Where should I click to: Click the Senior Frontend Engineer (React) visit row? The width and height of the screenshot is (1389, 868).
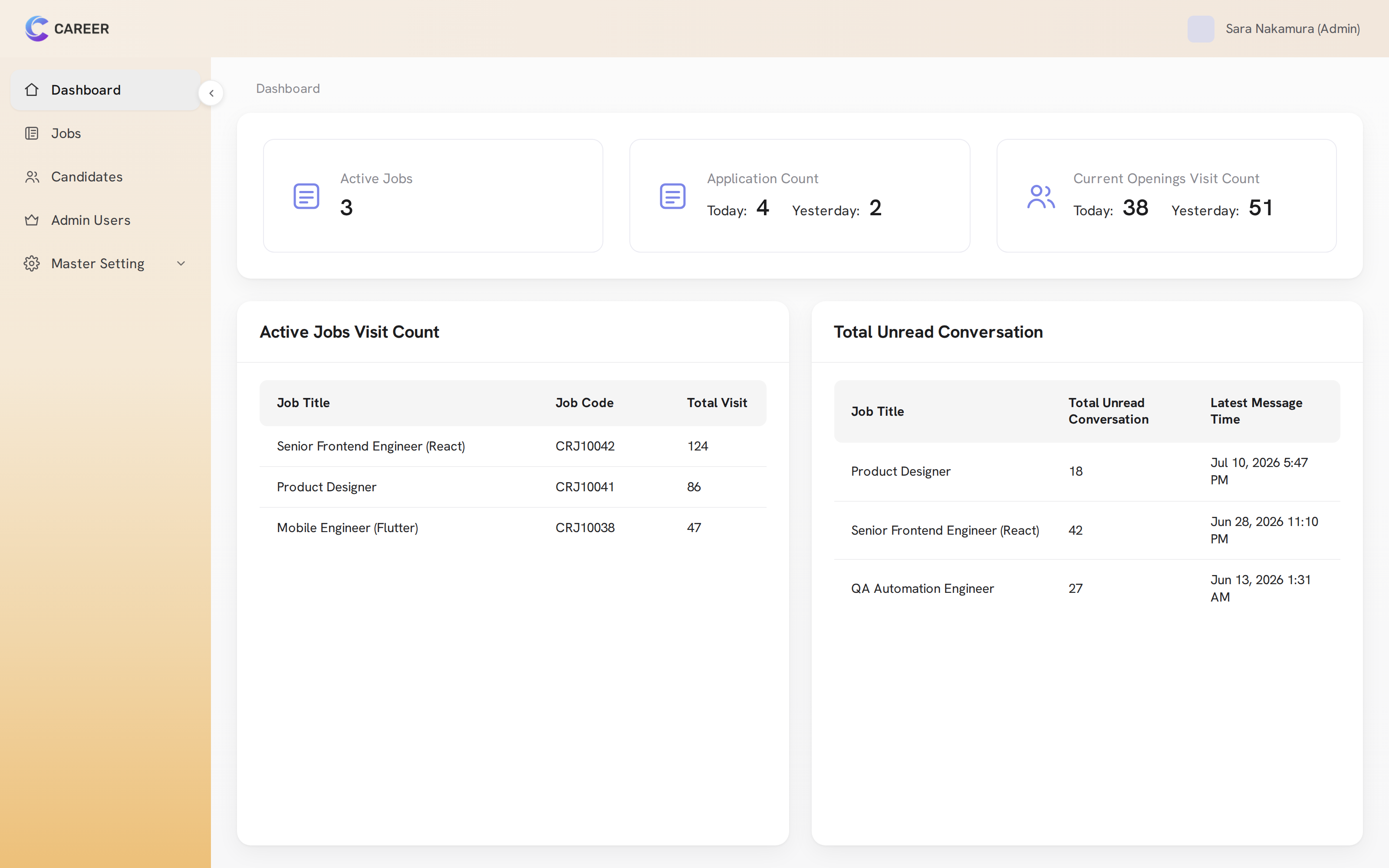(x=513, y=446)
